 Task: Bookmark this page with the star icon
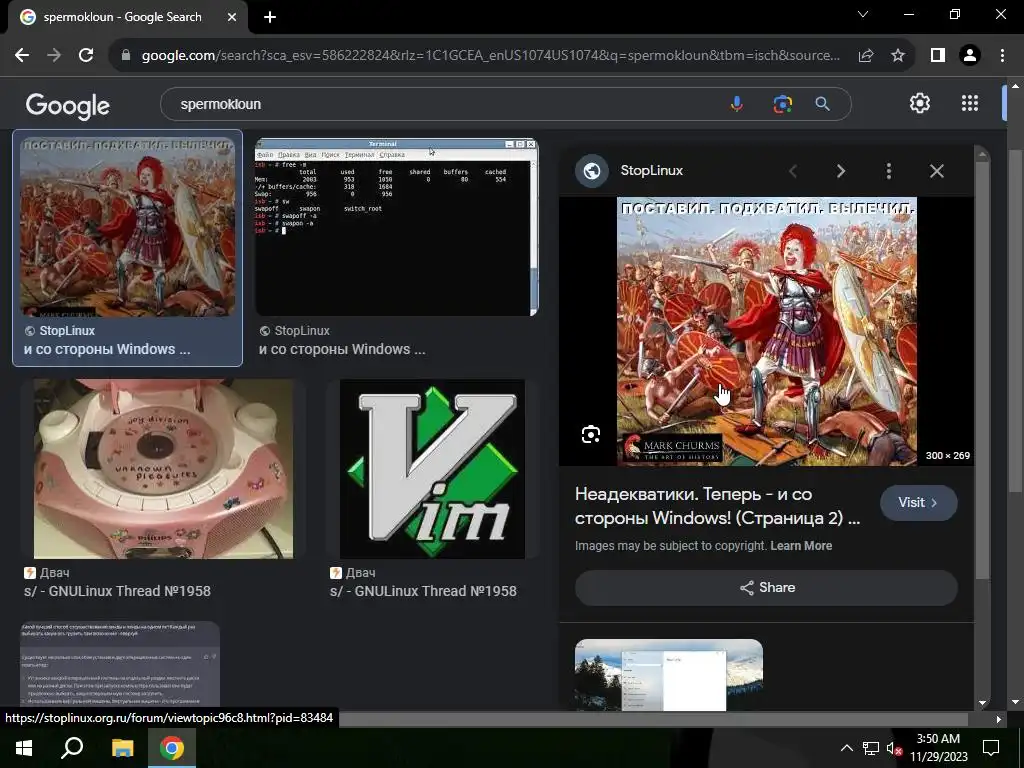click(x=898, y=56)
